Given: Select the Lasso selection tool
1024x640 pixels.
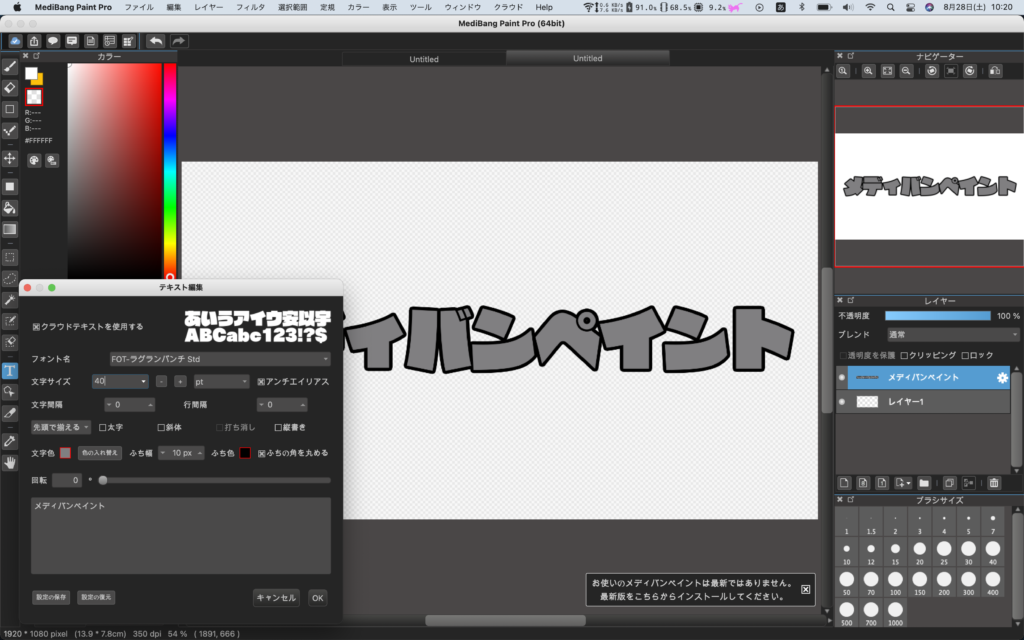Looking at the screenshot, I should (x=10, y=279).
